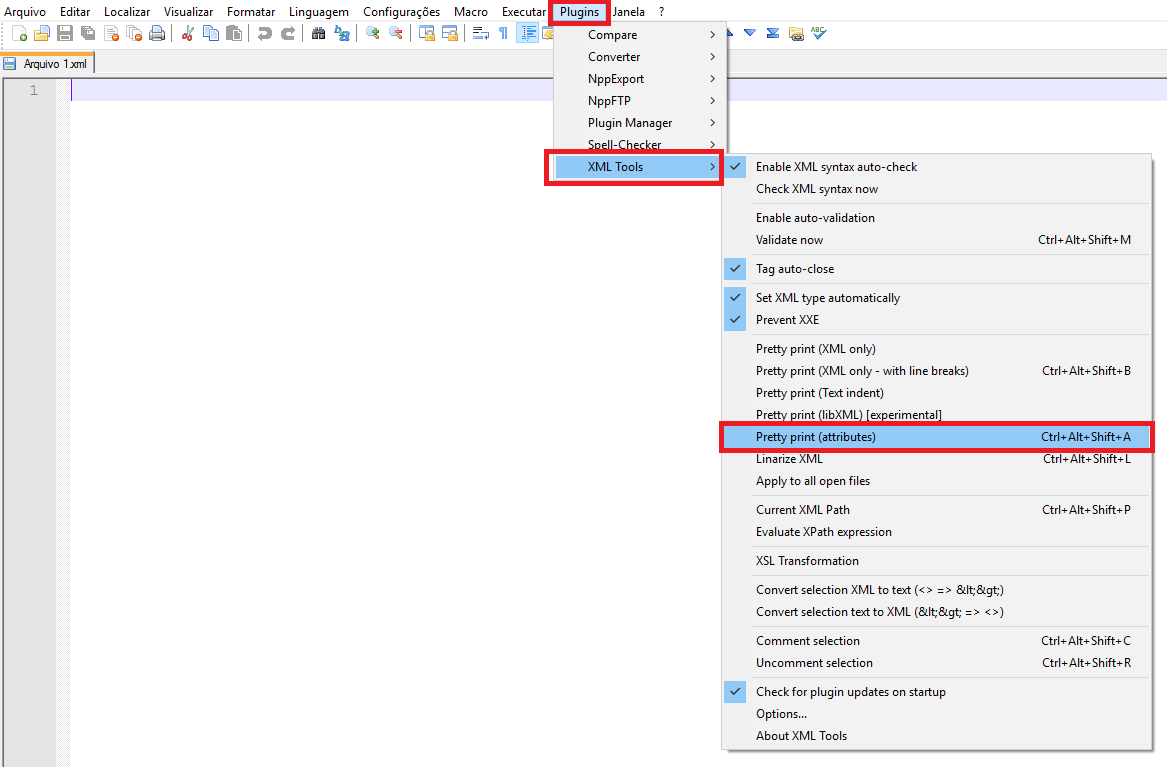Click the Find binoculars icon

pos(318,33)
